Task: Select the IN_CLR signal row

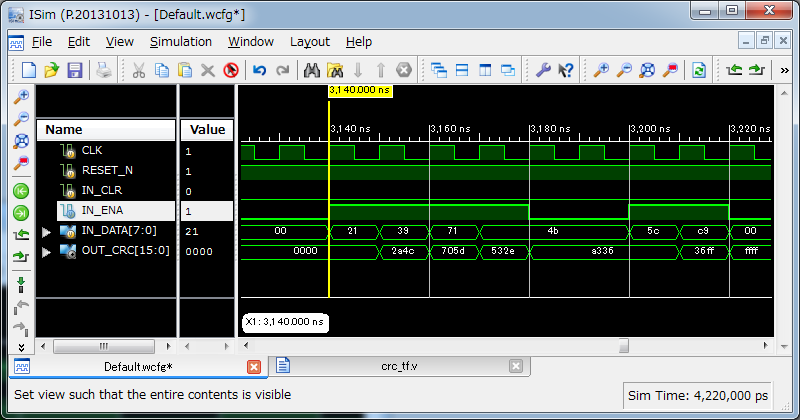Action: (115, 190)
